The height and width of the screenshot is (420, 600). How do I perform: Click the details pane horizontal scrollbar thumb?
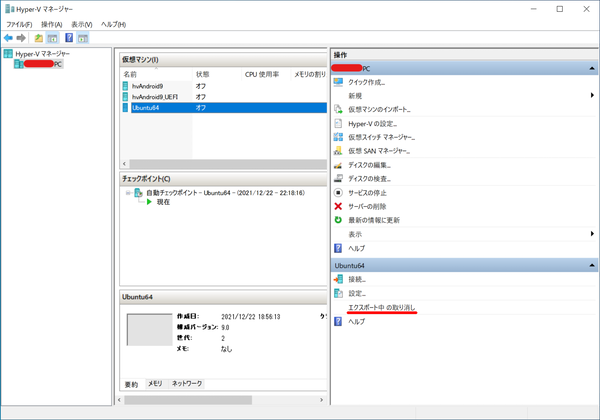188,400
